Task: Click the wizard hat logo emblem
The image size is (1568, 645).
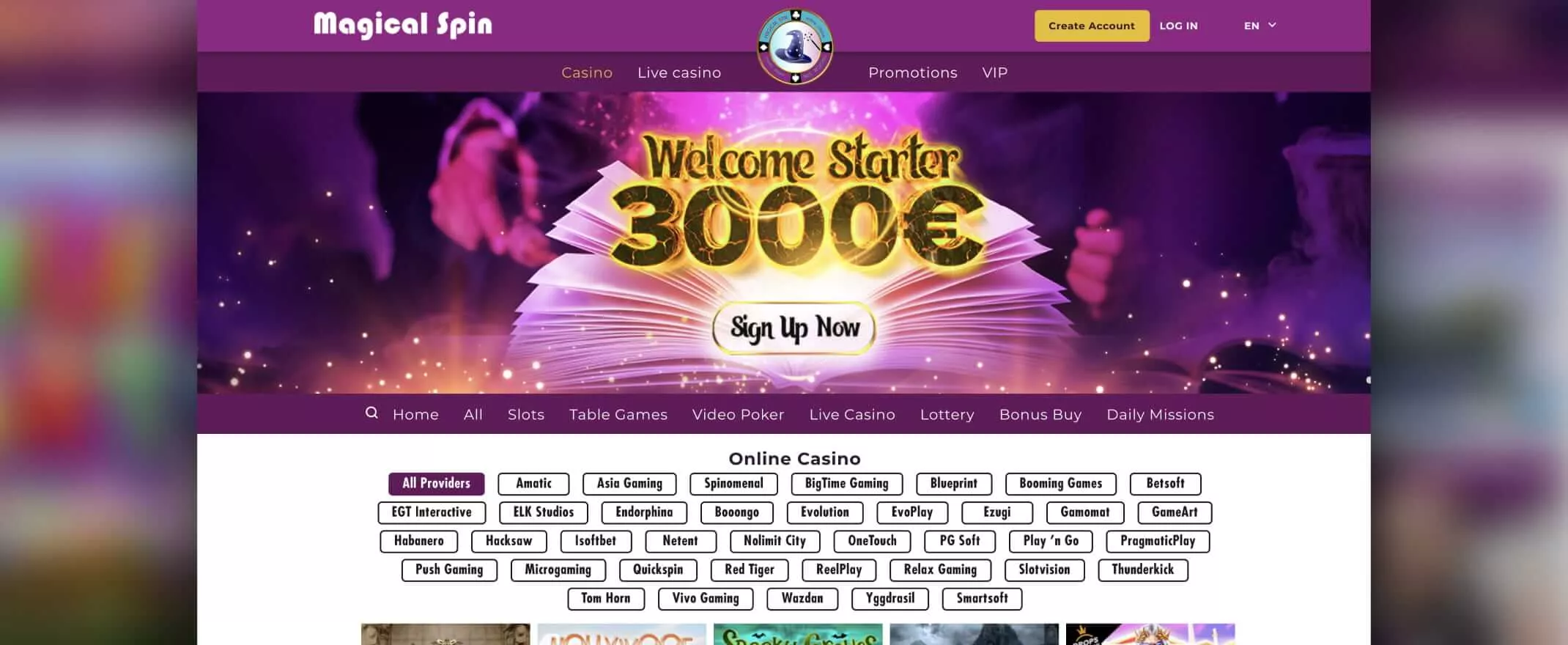Action: pos(795,47)
